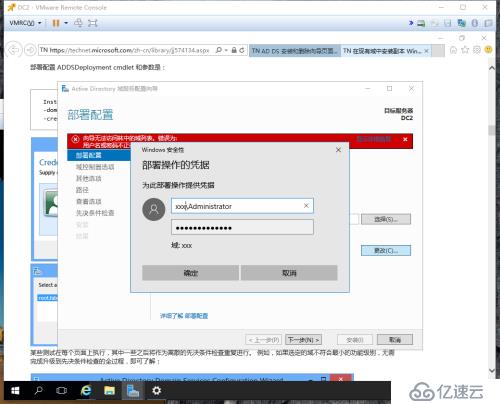Dismiss the red error banner with its X
Screen dimensions: 500x404
click(405, 139)
